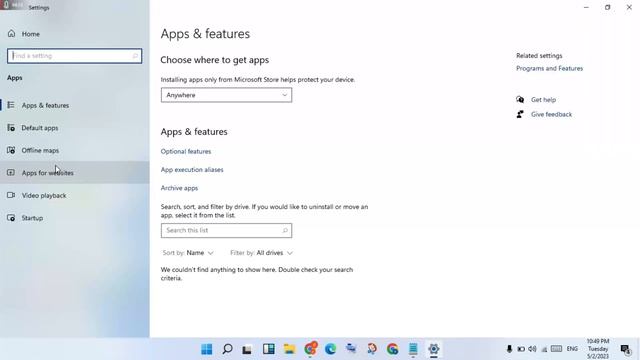Open Task View on the taskbar
Viewport: 640px width, 360px height.
[247, 349]
